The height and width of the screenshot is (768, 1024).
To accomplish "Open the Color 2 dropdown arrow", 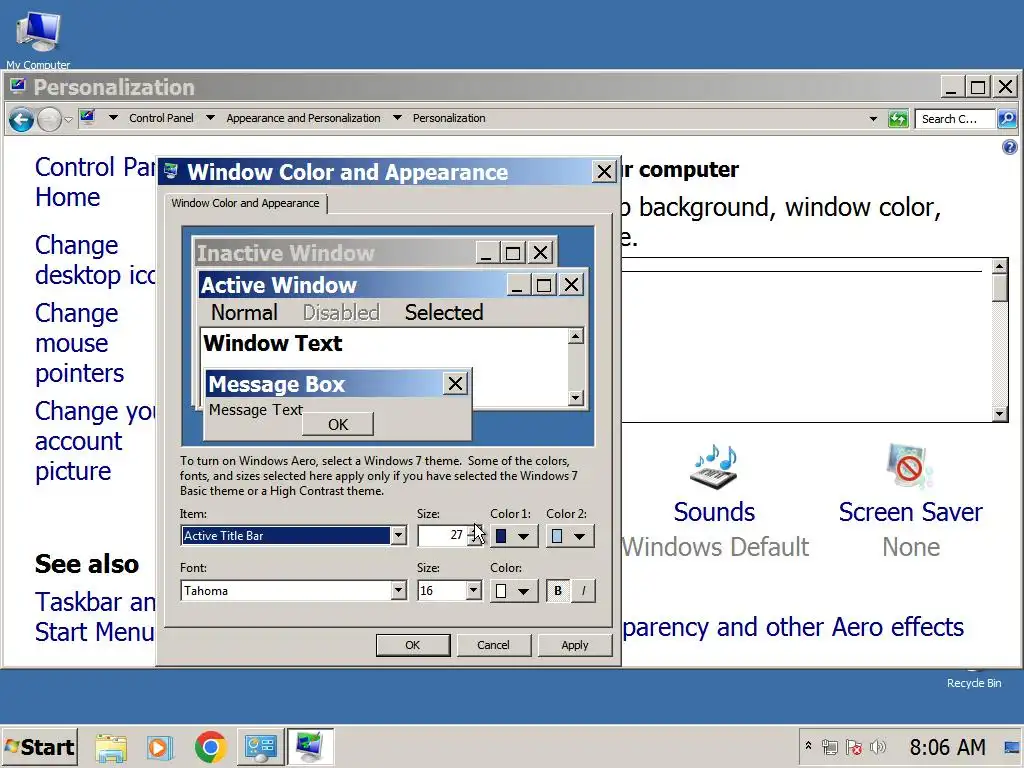I will click(x=580, y=537).
